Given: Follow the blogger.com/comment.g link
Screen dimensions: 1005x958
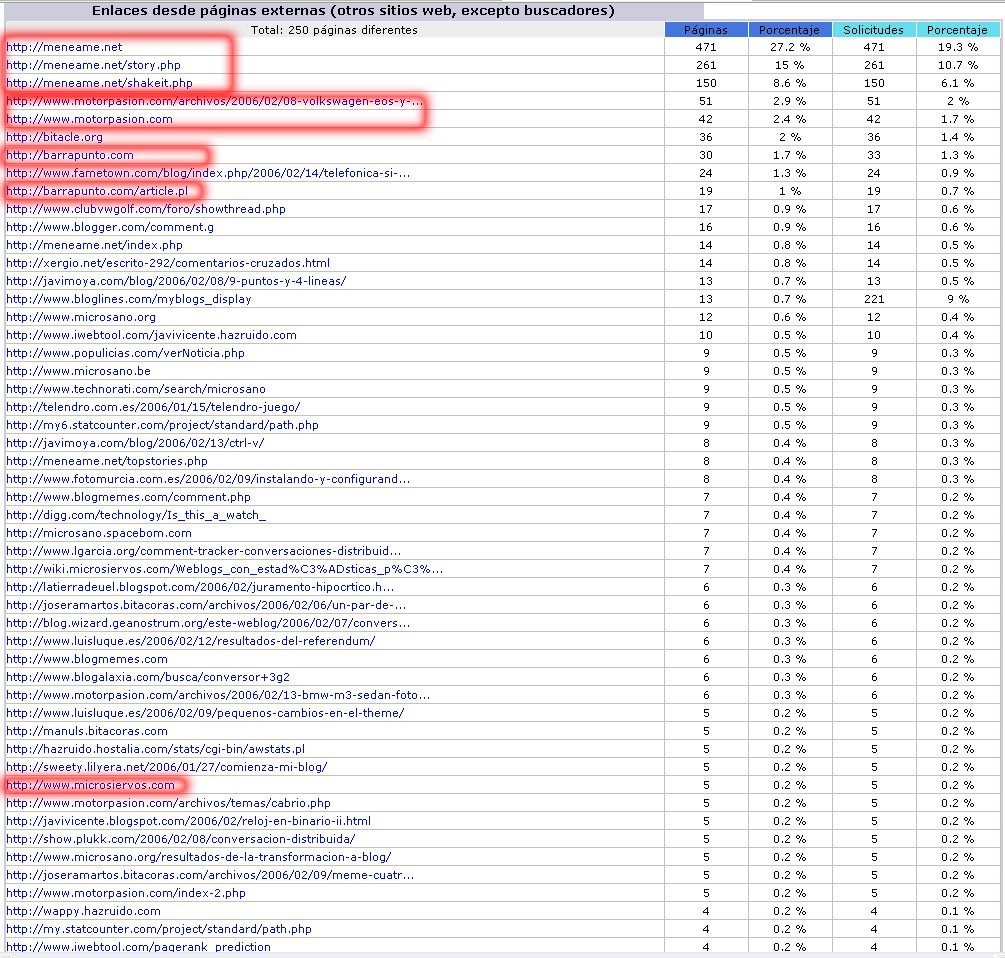Looking at the screenshot, I should click(x=110, y=226).
